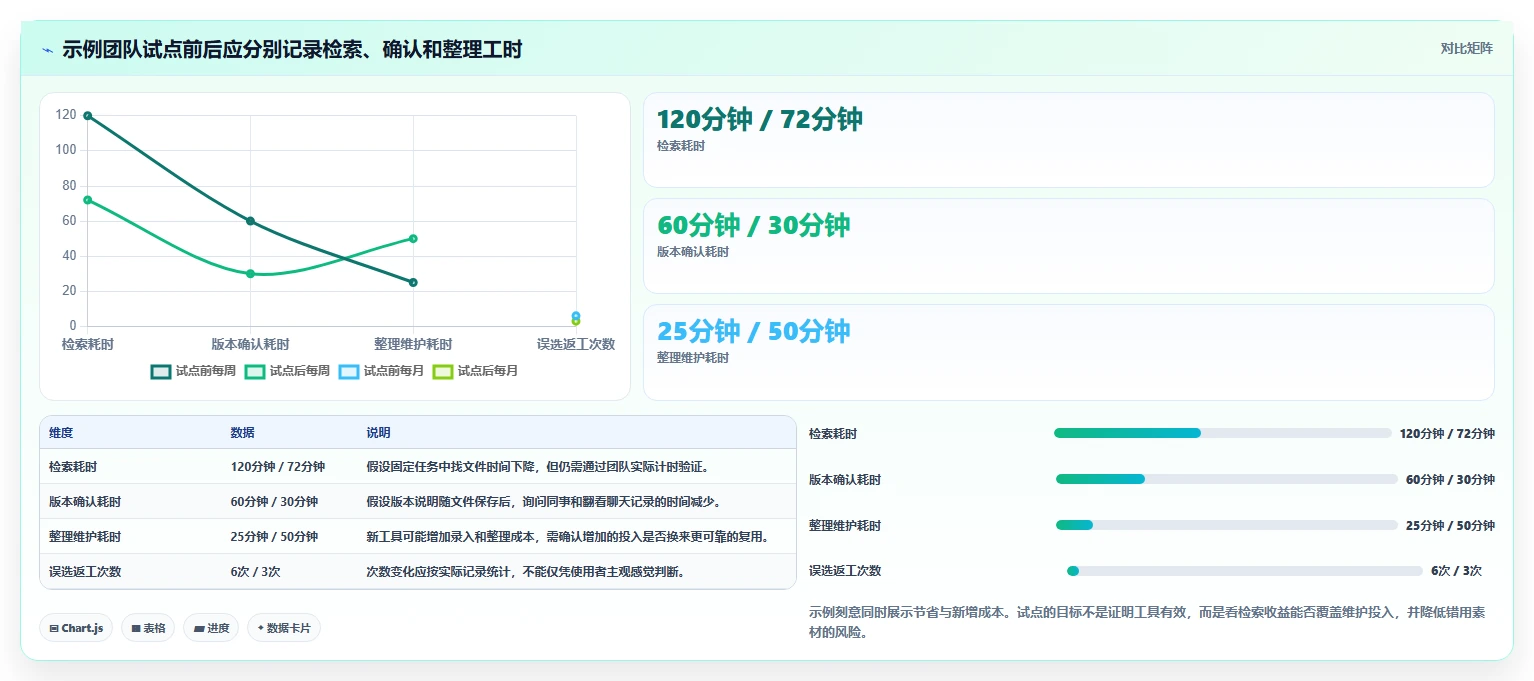Click the 6次 / 3次 progress value label
The image size is (1534, 681).
(x=1456, y=571)
